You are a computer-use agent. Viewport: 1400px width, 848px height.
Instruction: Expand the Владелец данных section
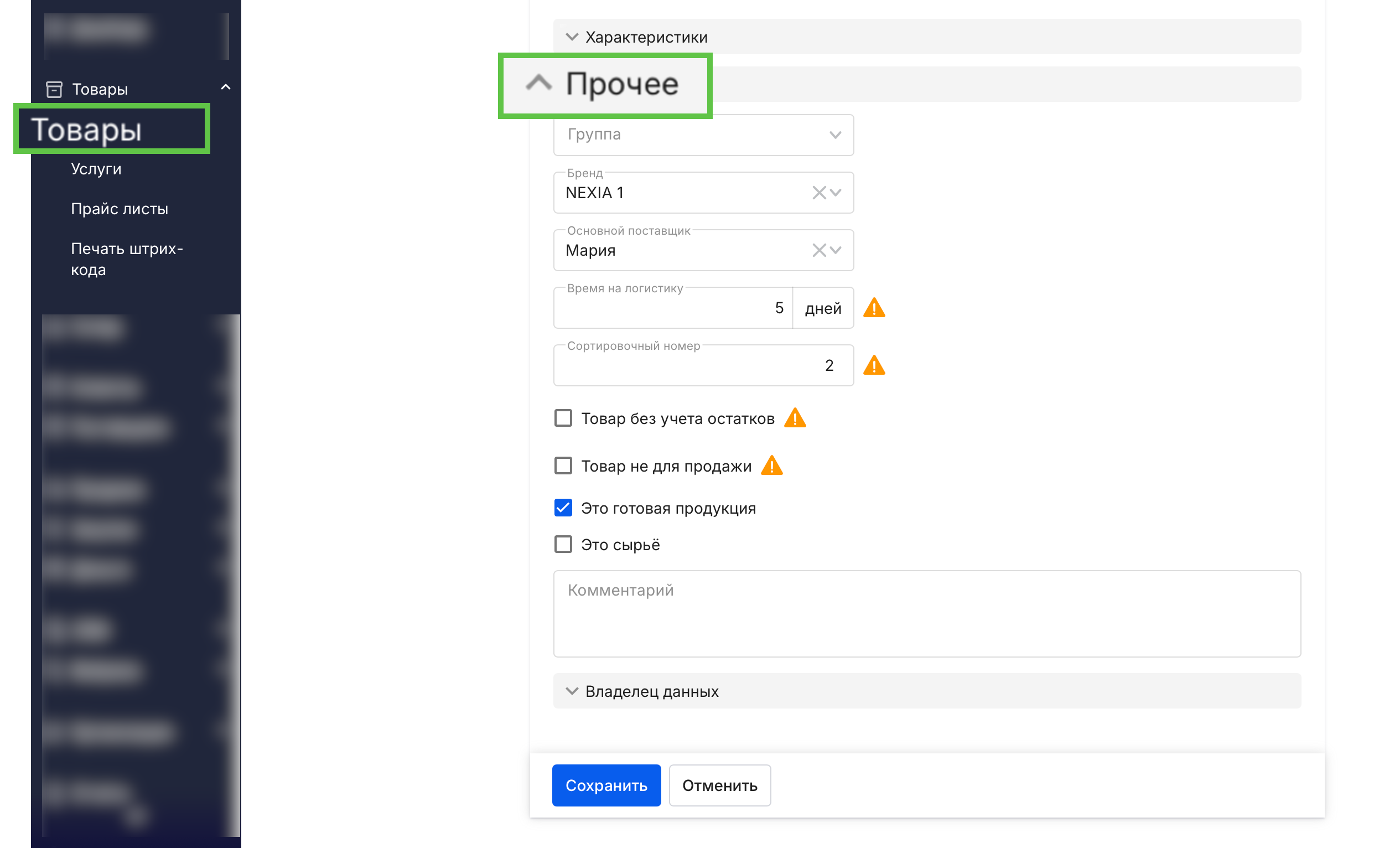(x=651, y=691)
